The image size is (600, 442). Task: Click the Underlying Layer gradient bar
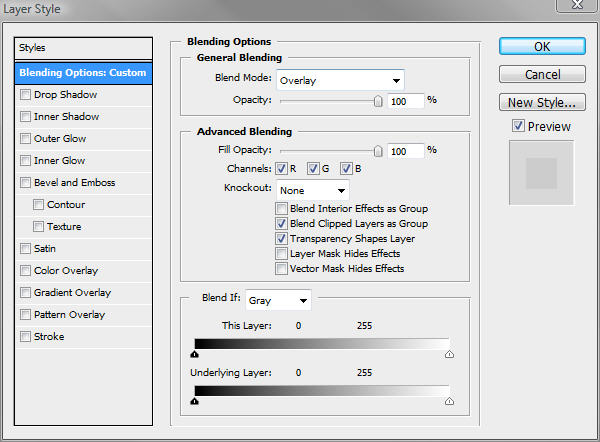322,391
